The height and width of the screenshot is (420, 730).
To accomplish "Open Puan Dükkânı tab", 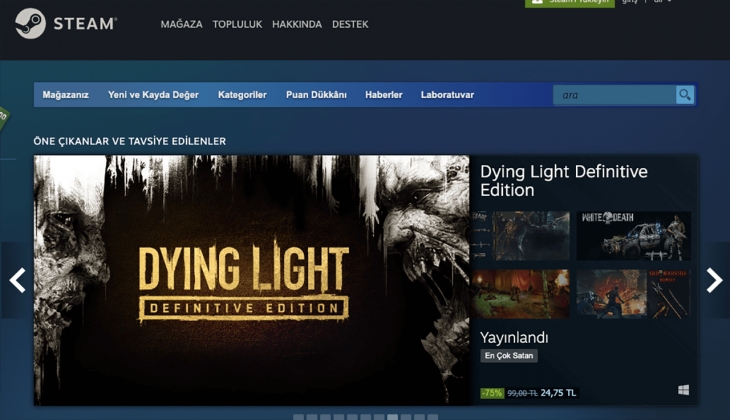I will point(316,95).
